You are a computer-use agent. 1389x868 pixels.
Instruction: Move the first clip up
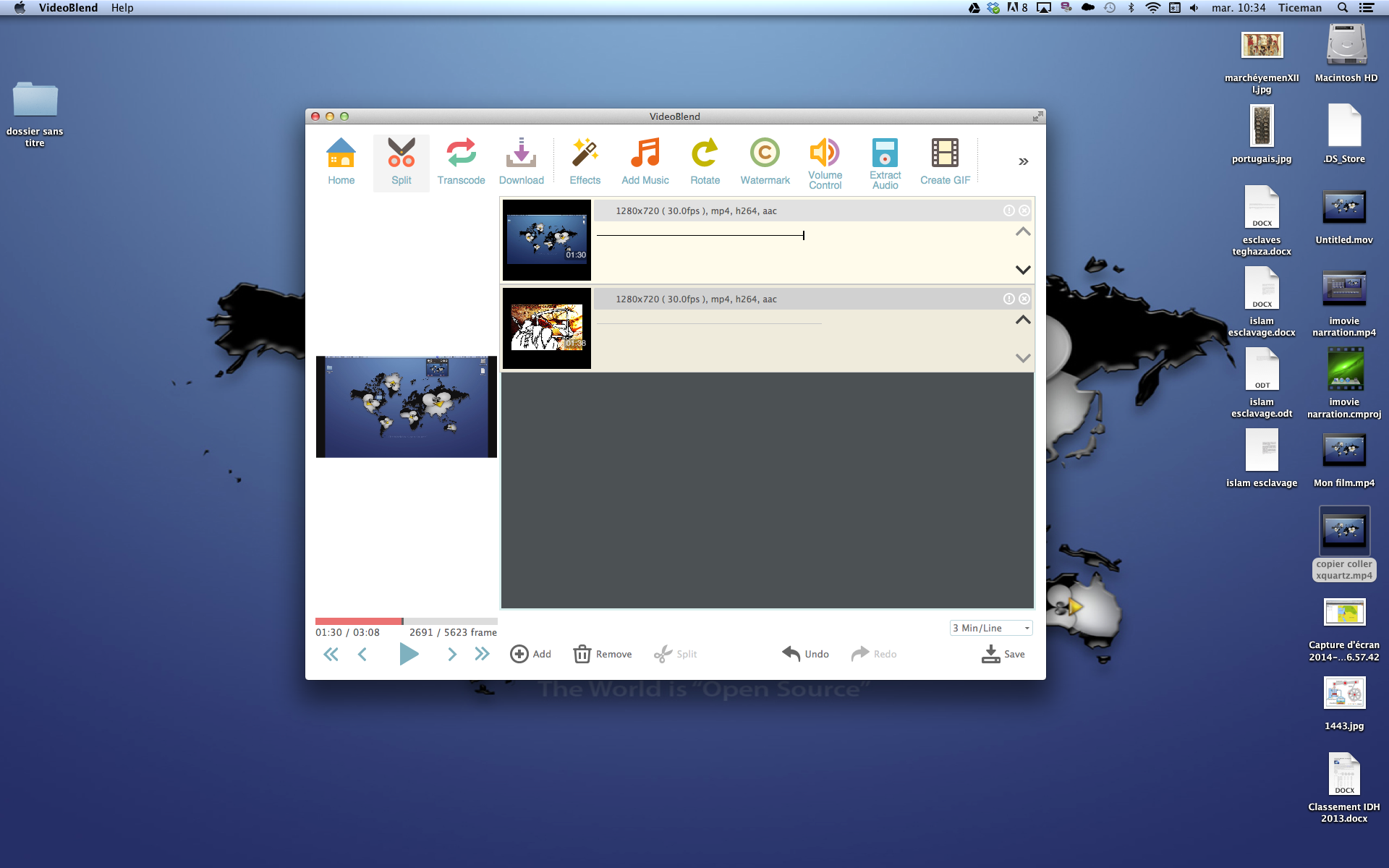1023,231
